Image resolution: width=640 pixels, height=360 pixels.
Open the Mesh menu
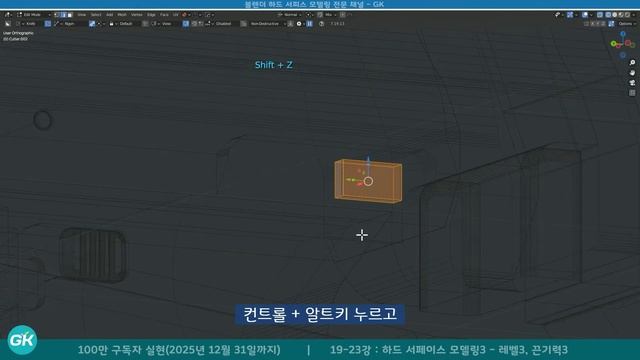point(122,15)
